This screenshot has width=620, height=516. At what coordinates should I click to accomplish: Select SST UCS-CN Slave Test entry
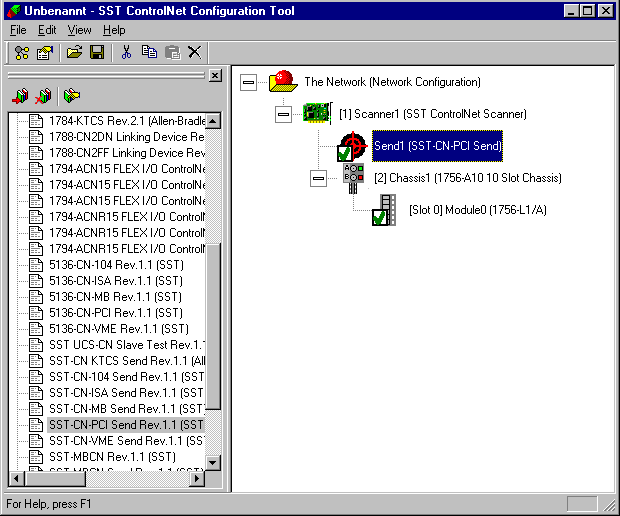coord(127,345)
